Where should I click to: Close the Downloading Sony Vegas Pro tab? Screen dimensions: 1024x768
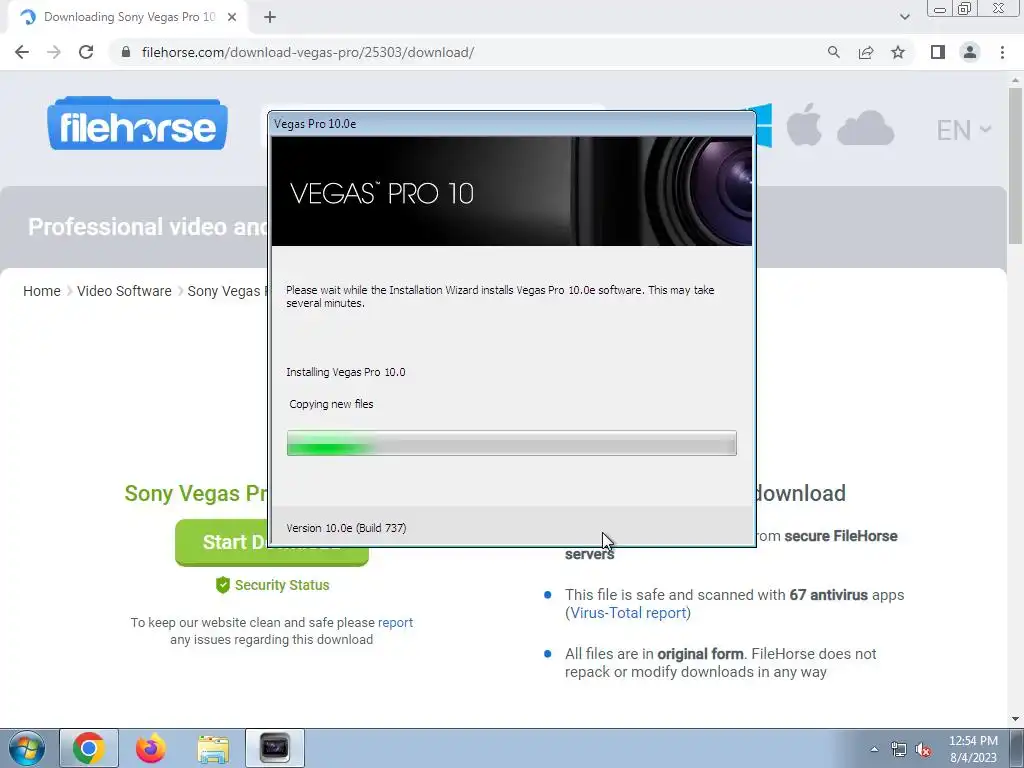click(232, 17)
